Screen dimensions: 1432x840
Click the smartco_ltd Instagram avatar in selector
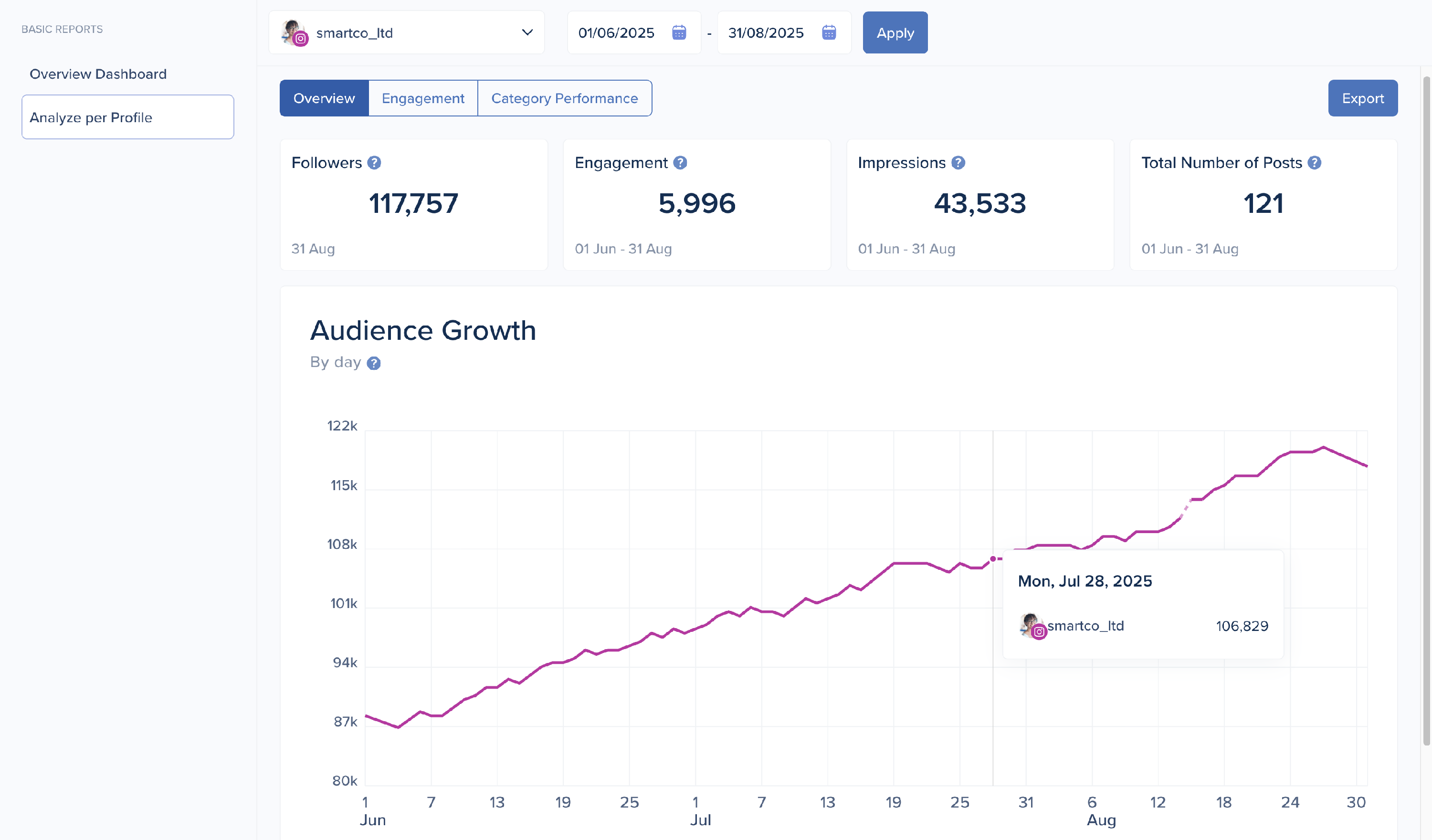point(294,33)
